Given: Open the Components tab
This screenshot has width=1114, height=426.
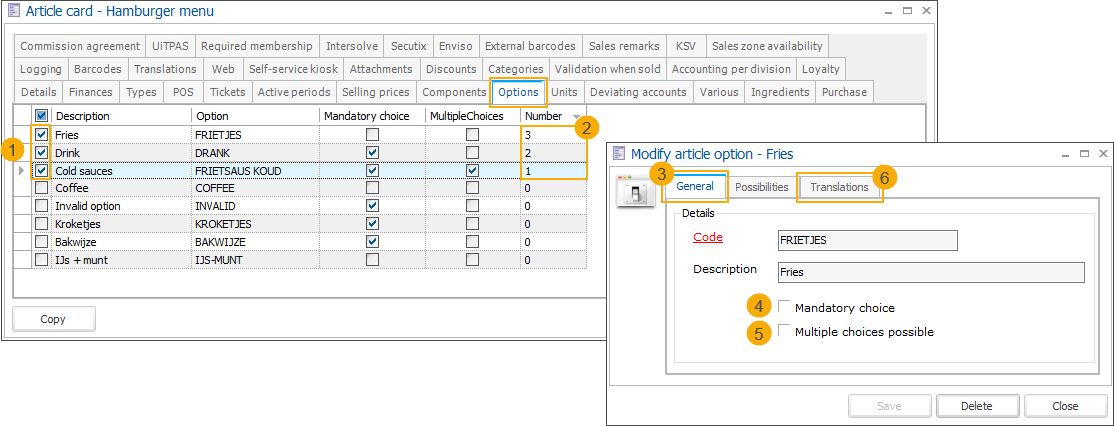Looking at the screenshot, I should pos(453,92).
